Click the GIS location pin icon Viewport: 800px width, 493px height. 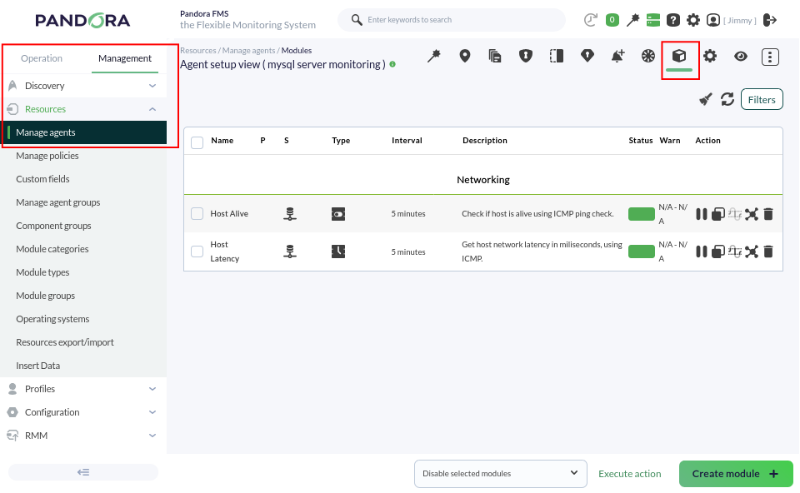(464, 56)
